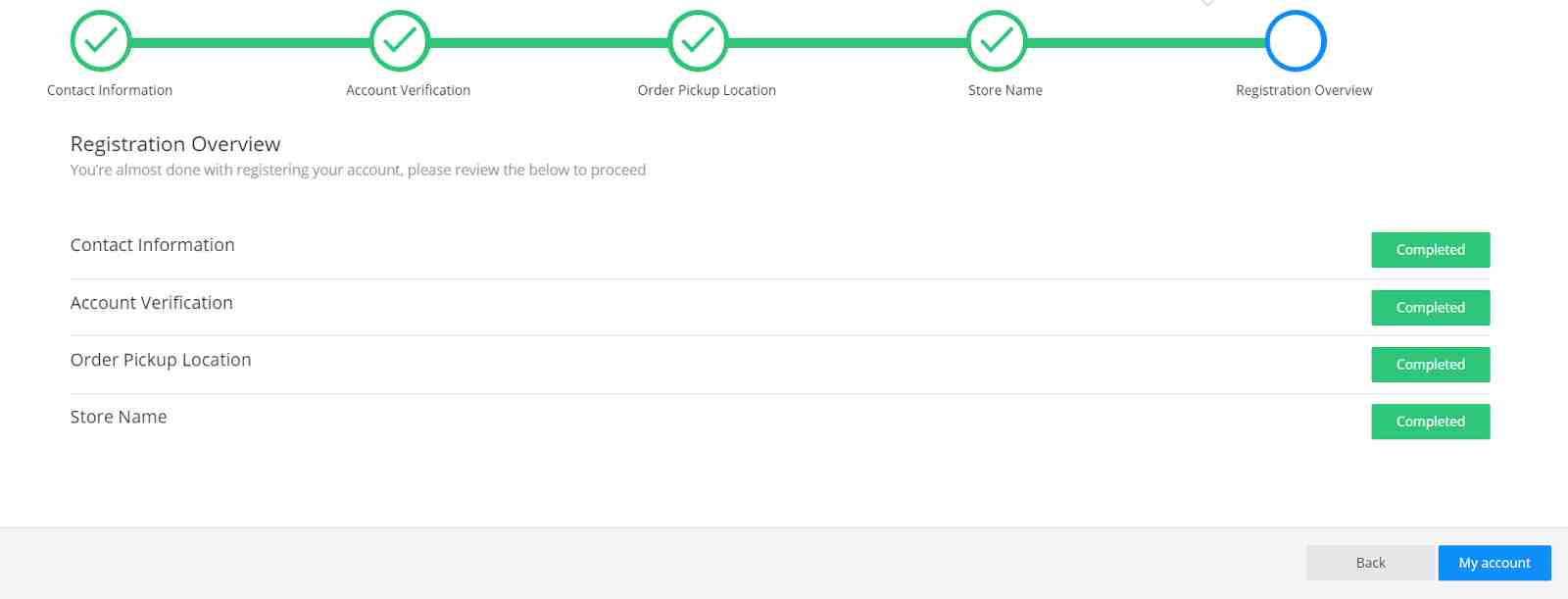
Task: Click the Registration Overview empty step circle
Action: [x=1296, y=41]
